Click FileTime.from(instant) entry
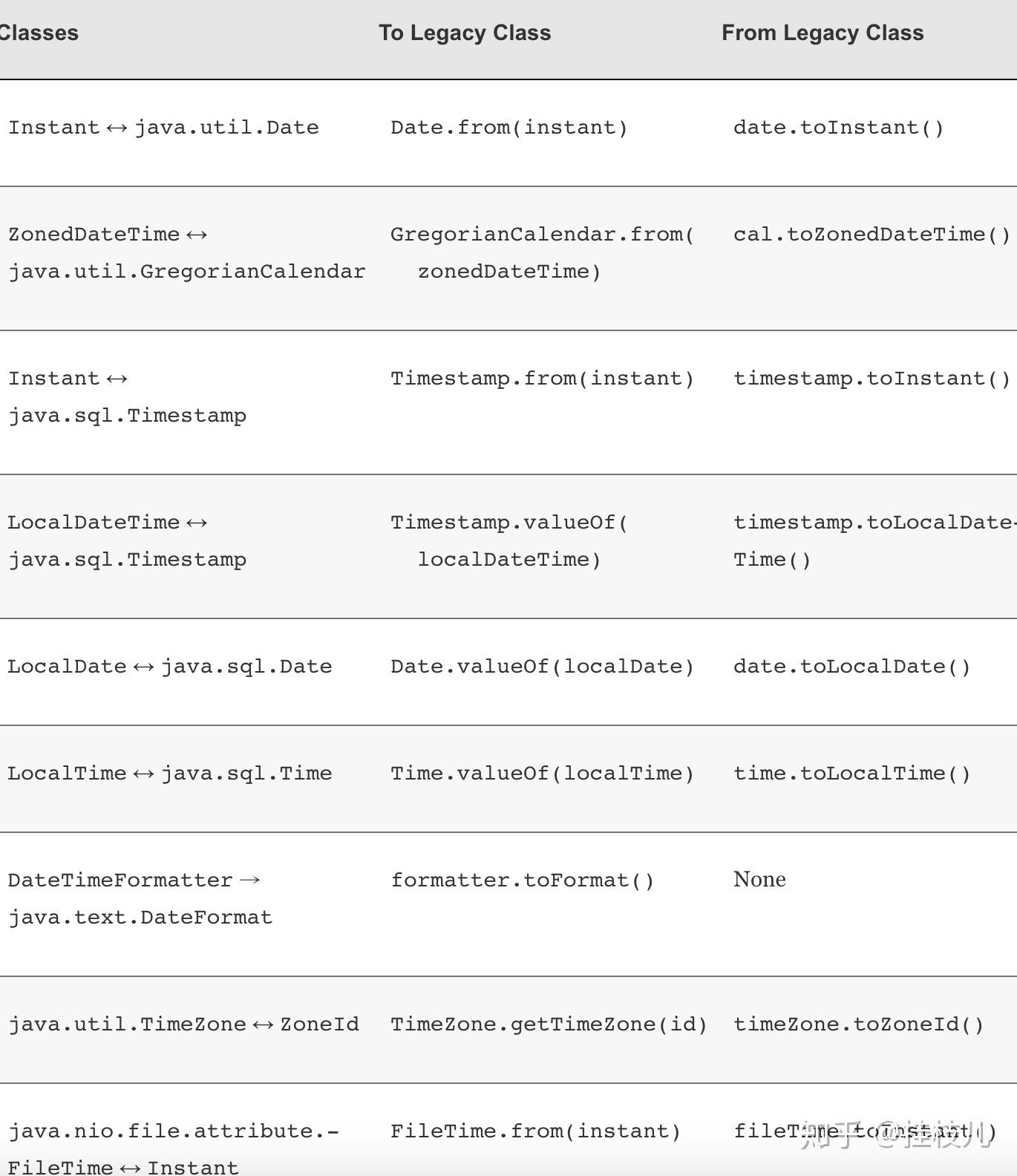Image resolution: width=1017 pixels, height=1176 pixels. [x=536, y=1131]
